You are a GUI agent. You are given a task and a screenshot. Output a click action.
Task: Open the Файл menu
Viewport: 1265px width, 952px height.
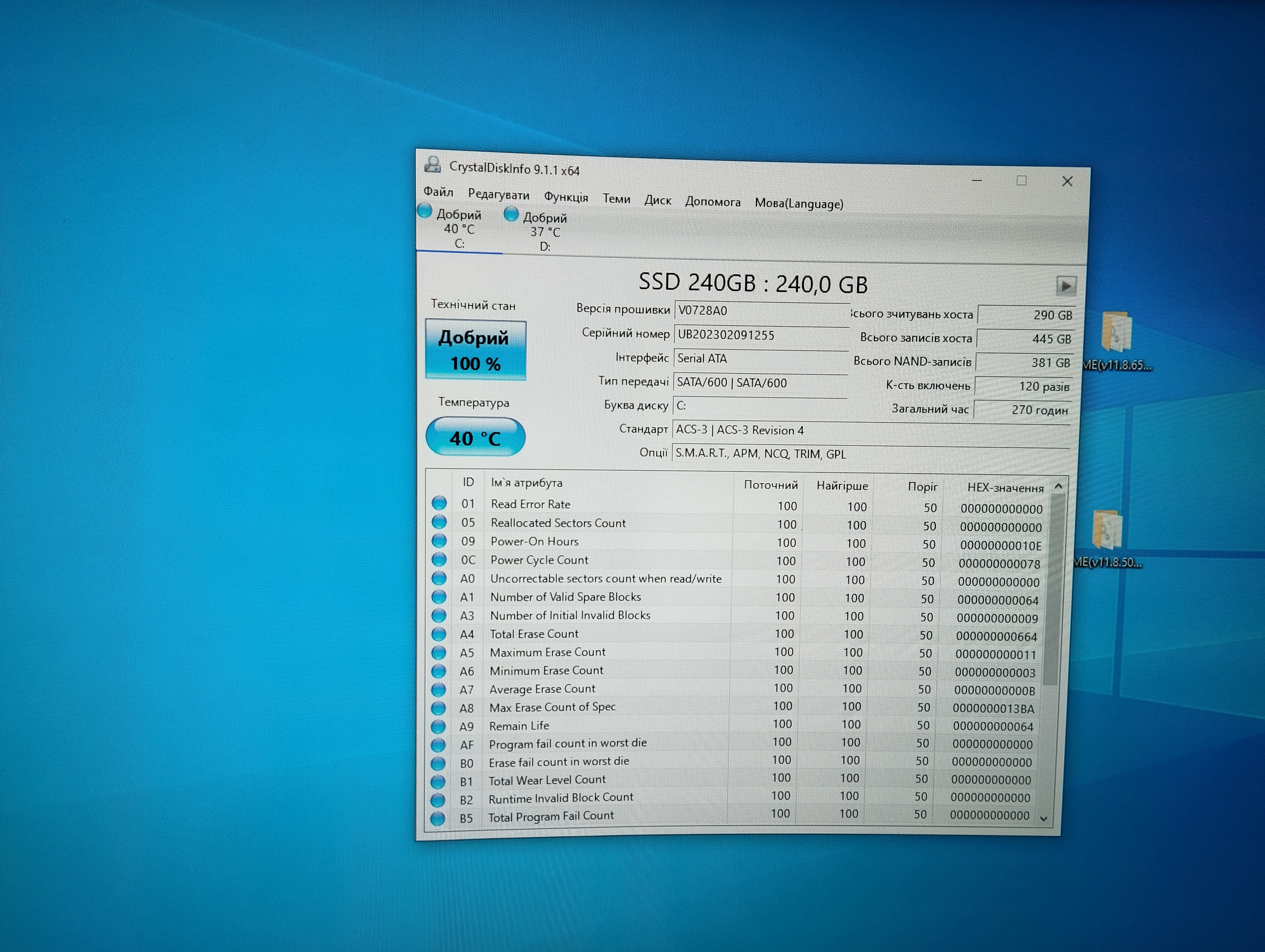click(438, 192)
